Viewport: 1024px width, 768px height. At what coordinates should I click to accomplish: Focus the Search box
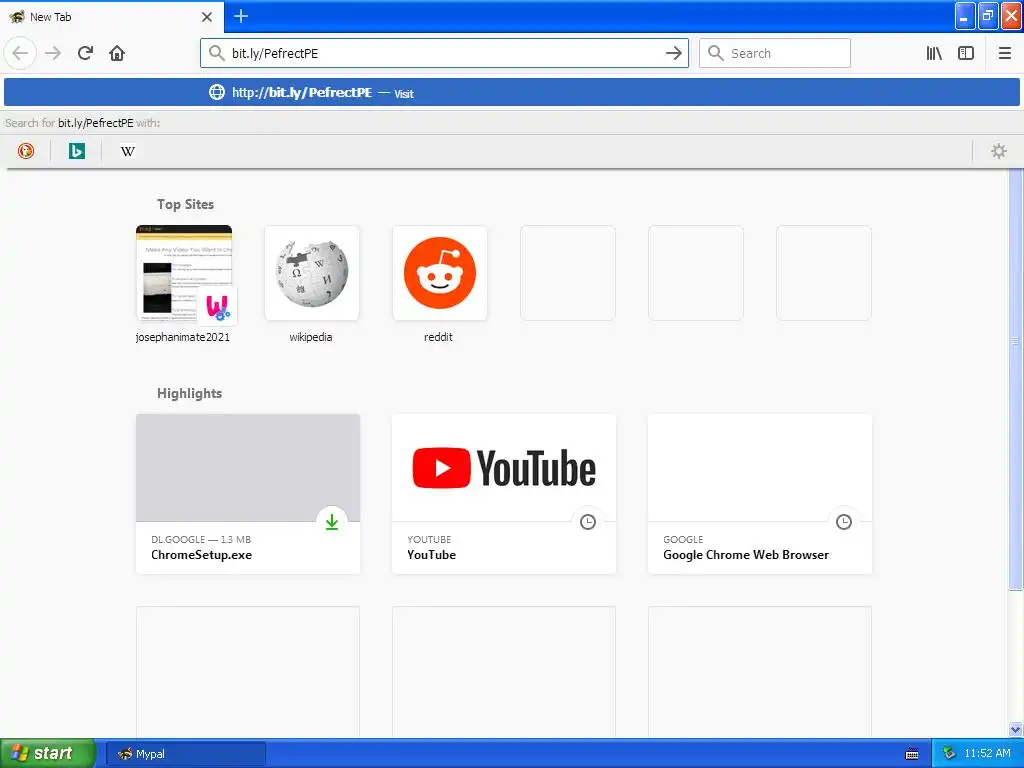click(775, 53)
